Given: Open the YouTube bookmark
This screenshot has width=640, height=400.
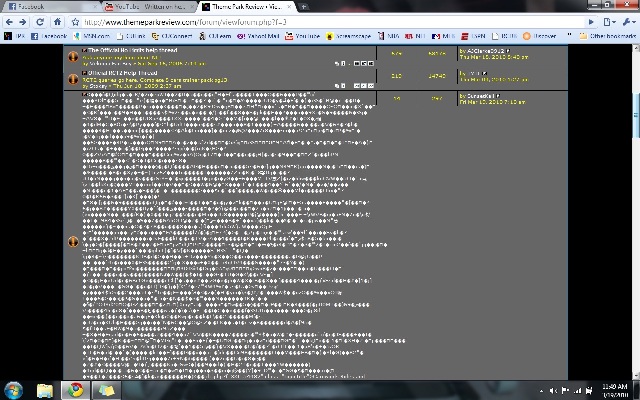Looking at the screenshot, I should click(x=302, y=36).
